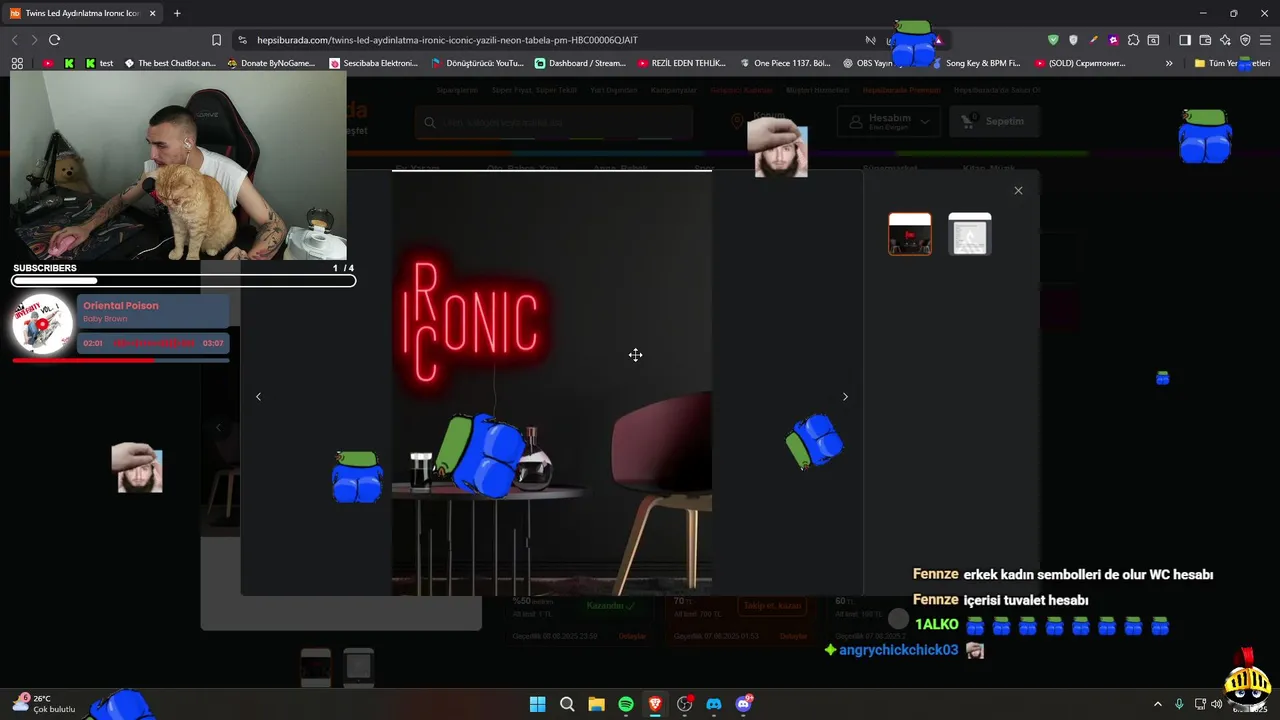Viewport: 1280px width, 720px height.
Task: Open the browser extensions puzzle icon
Action: point(1133,40)
